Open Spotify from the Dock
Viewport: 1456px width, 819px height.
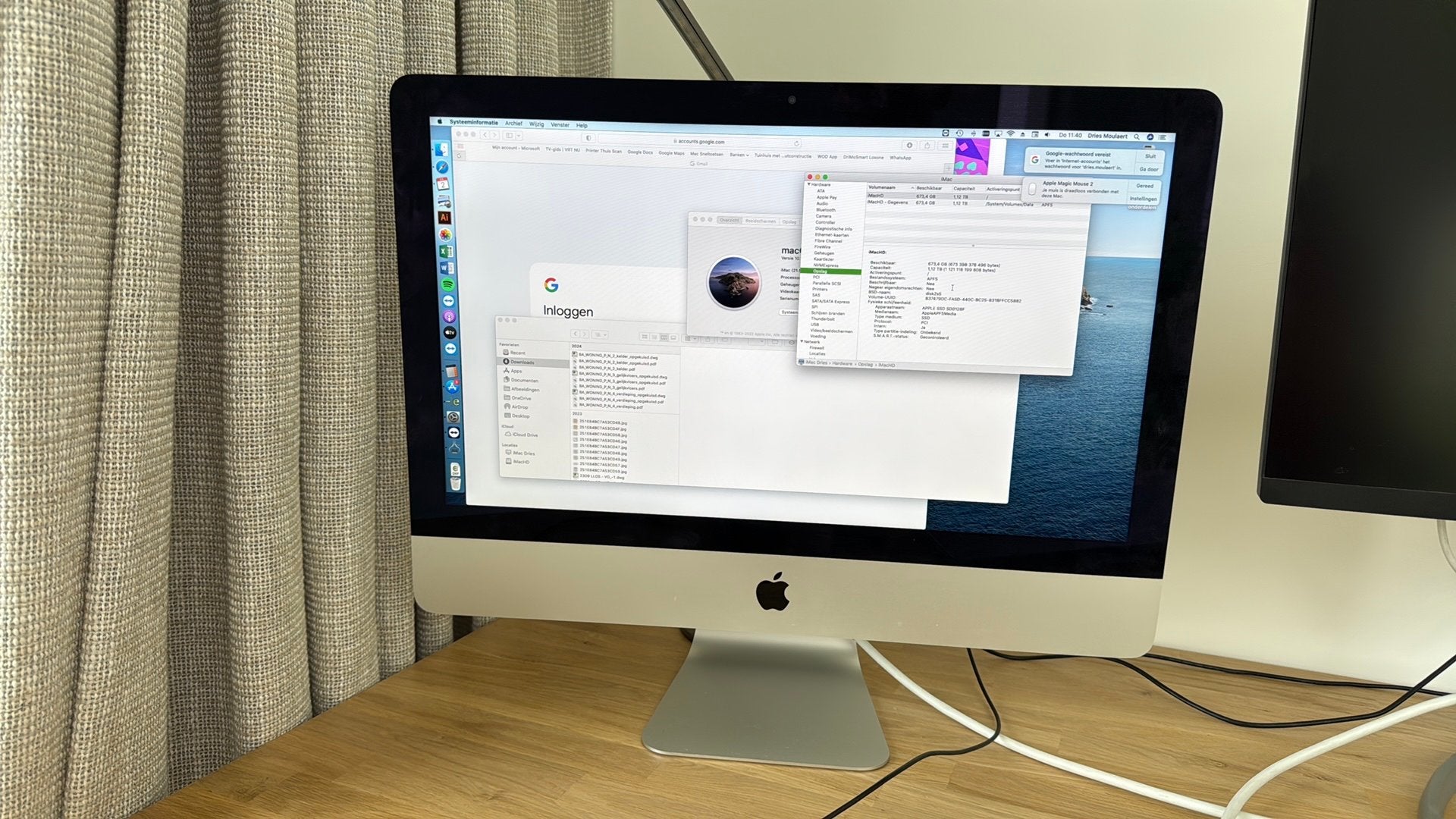pyautogui.click(x=447, y=284)
